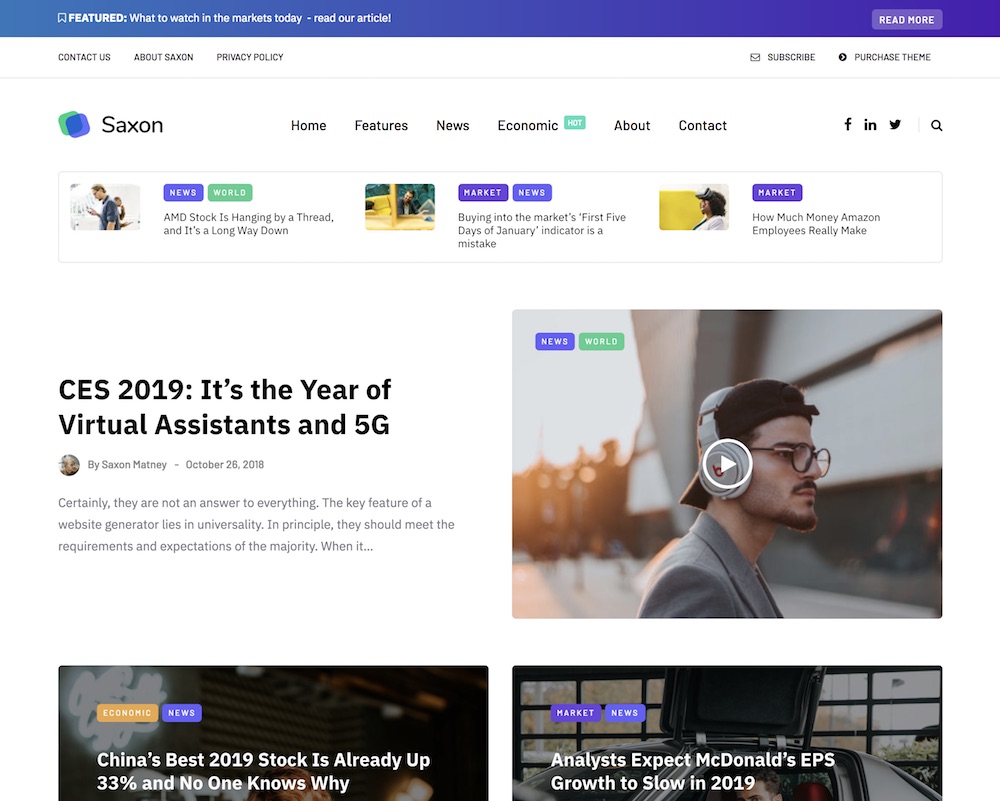Open the Features navigation menu
1000x801 pixels.
coord(381,125)
